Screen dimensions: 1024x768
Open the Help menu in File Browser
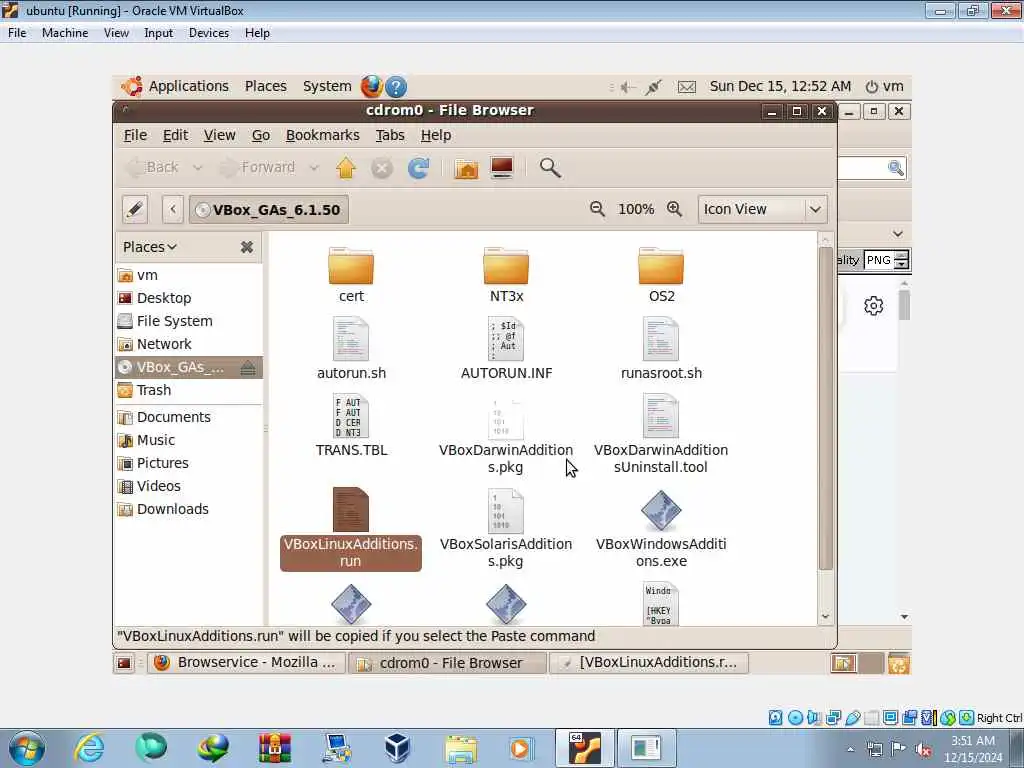436,135
